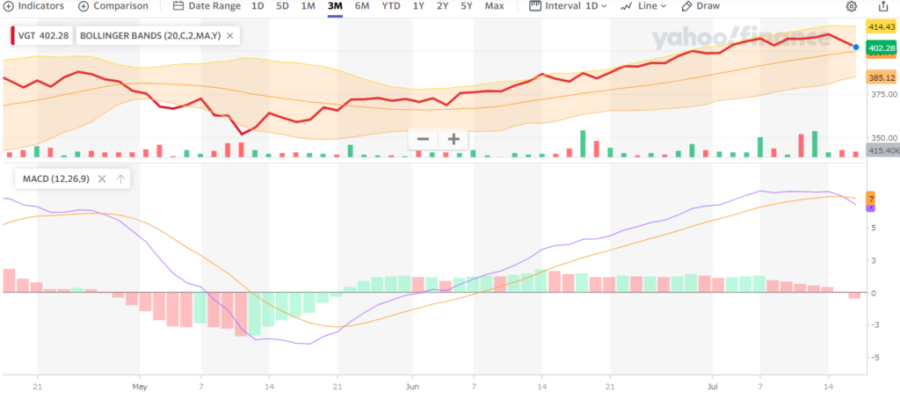900x393 pixels.
Task: Click the 402.28 current price tag
Action: click(882, 48)
